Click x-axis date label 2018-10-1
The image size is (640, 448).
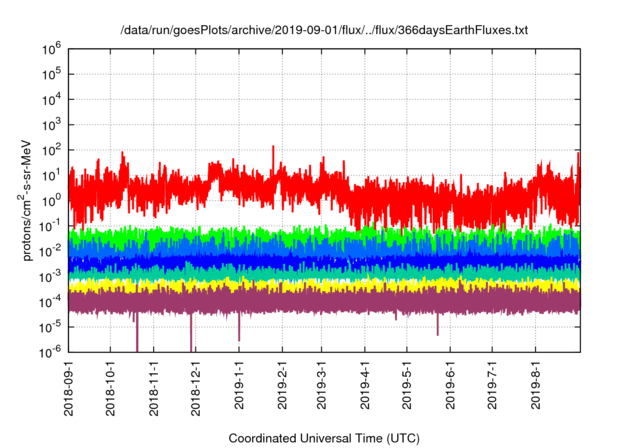pos(111,388)
